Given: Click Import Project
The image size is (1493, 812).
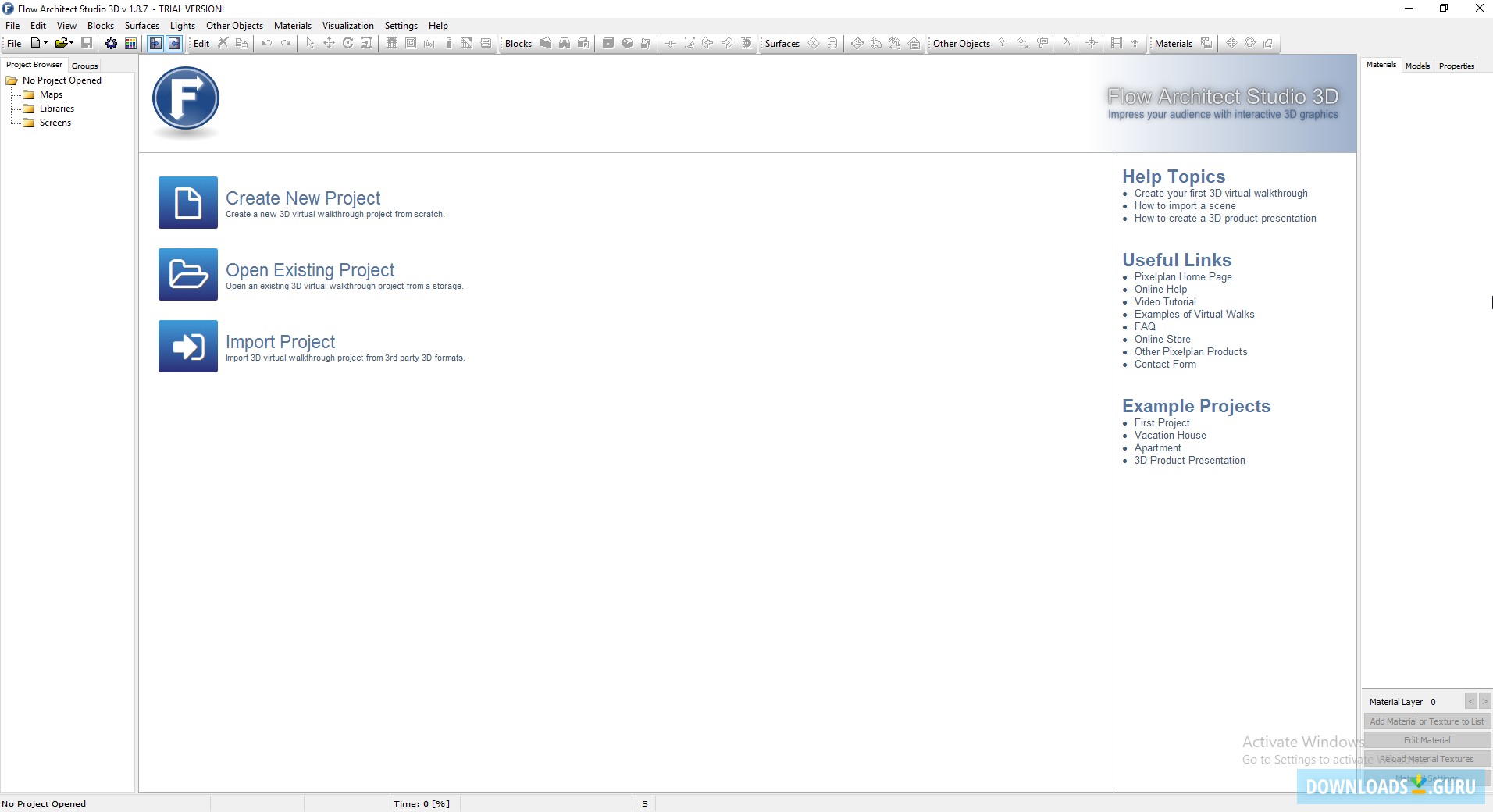Looking at the screenshot, I should [x=280, y=342].
